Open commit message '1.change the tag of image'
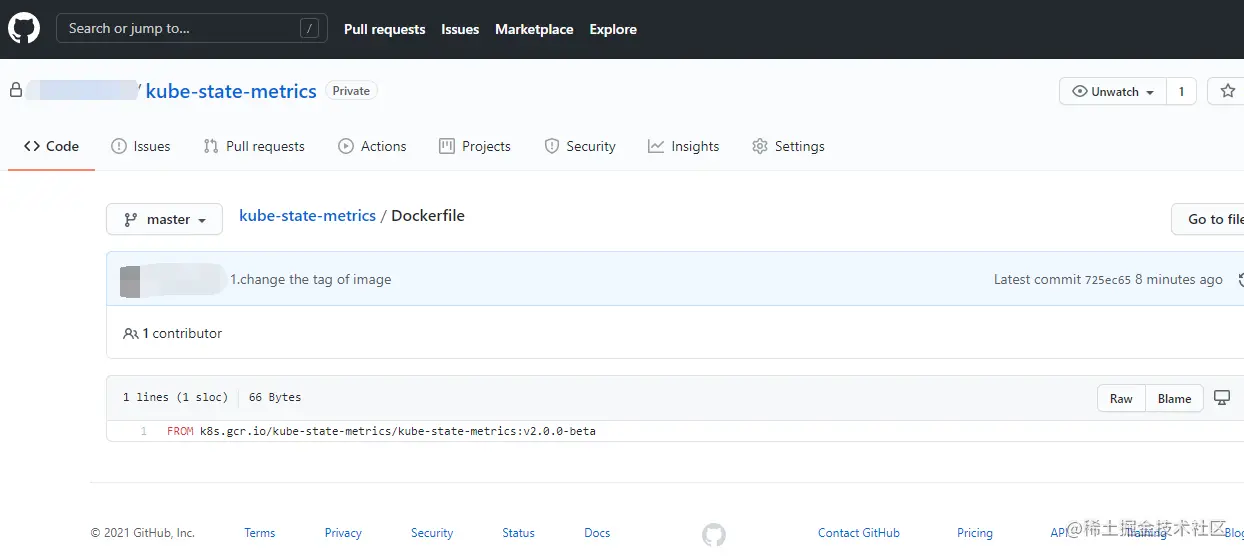 (311, 280)
